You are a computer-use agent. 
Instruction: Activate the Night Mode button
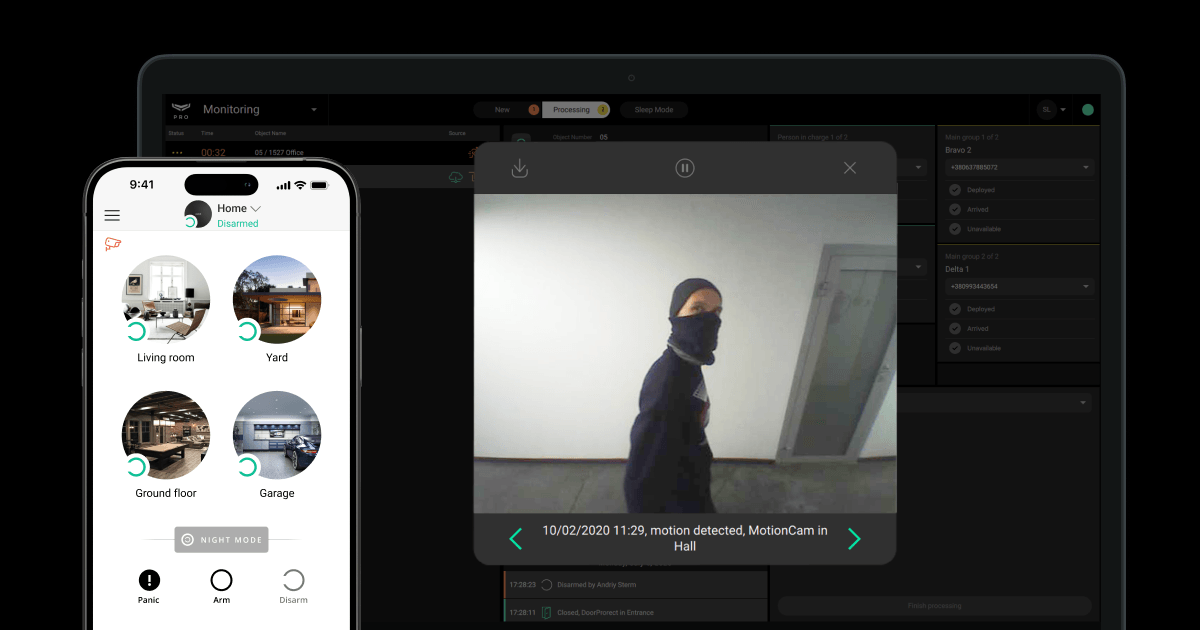point(221,540)
